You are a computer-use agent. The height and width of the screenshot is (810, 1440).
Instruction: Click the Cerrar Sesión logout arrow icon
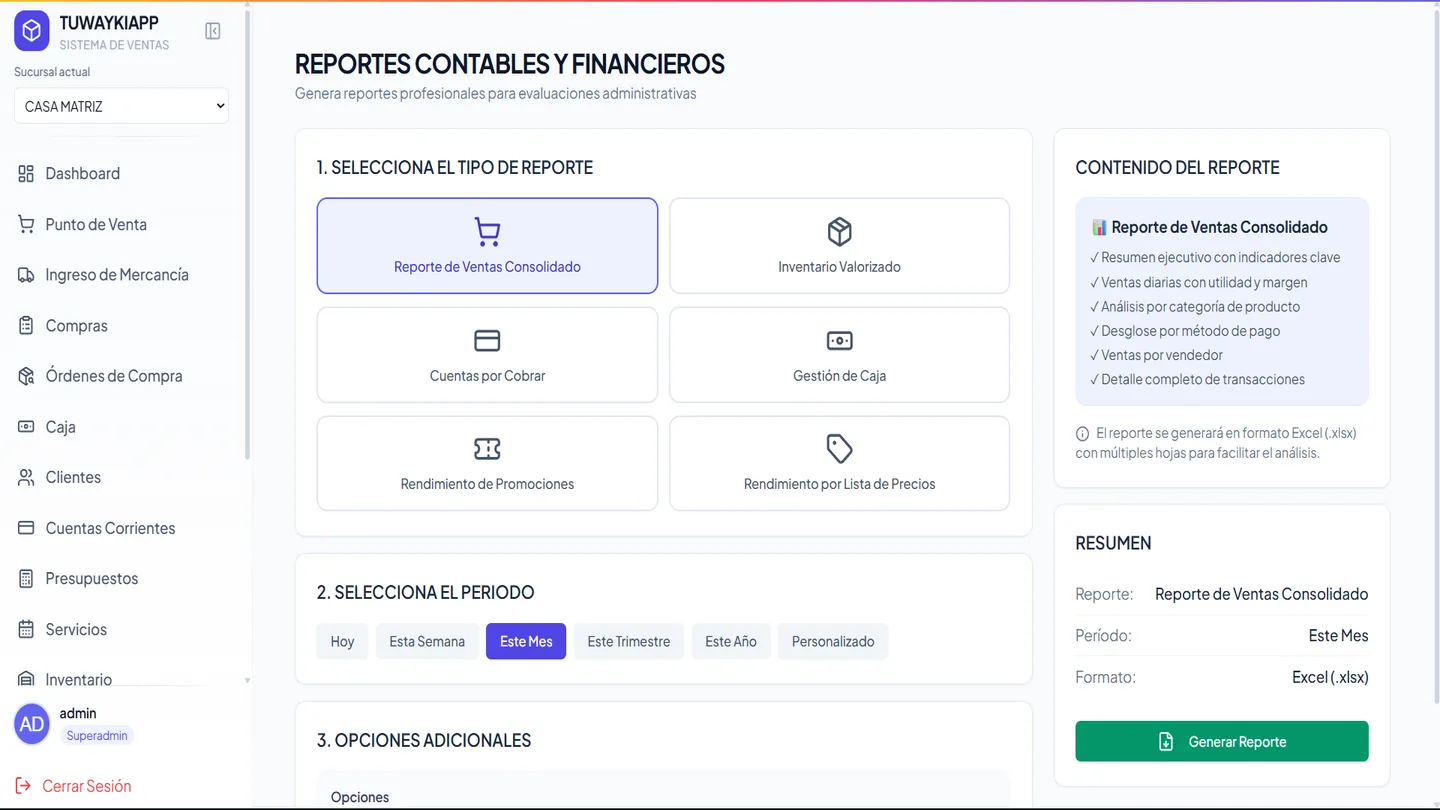coord(23,786)
